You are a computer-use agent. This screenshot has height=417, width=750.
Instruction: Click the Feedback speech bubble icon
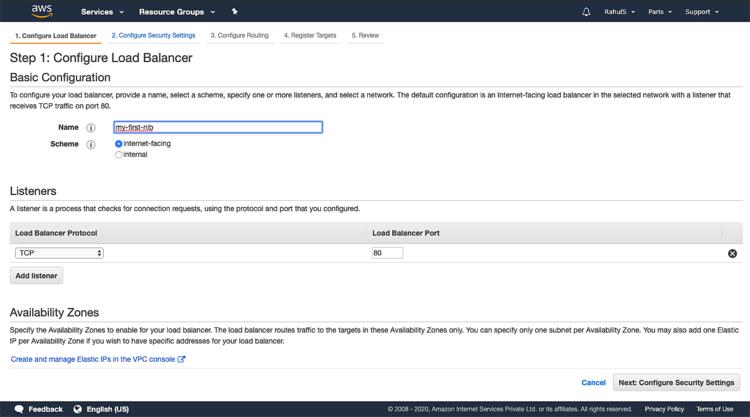[17, 409]
